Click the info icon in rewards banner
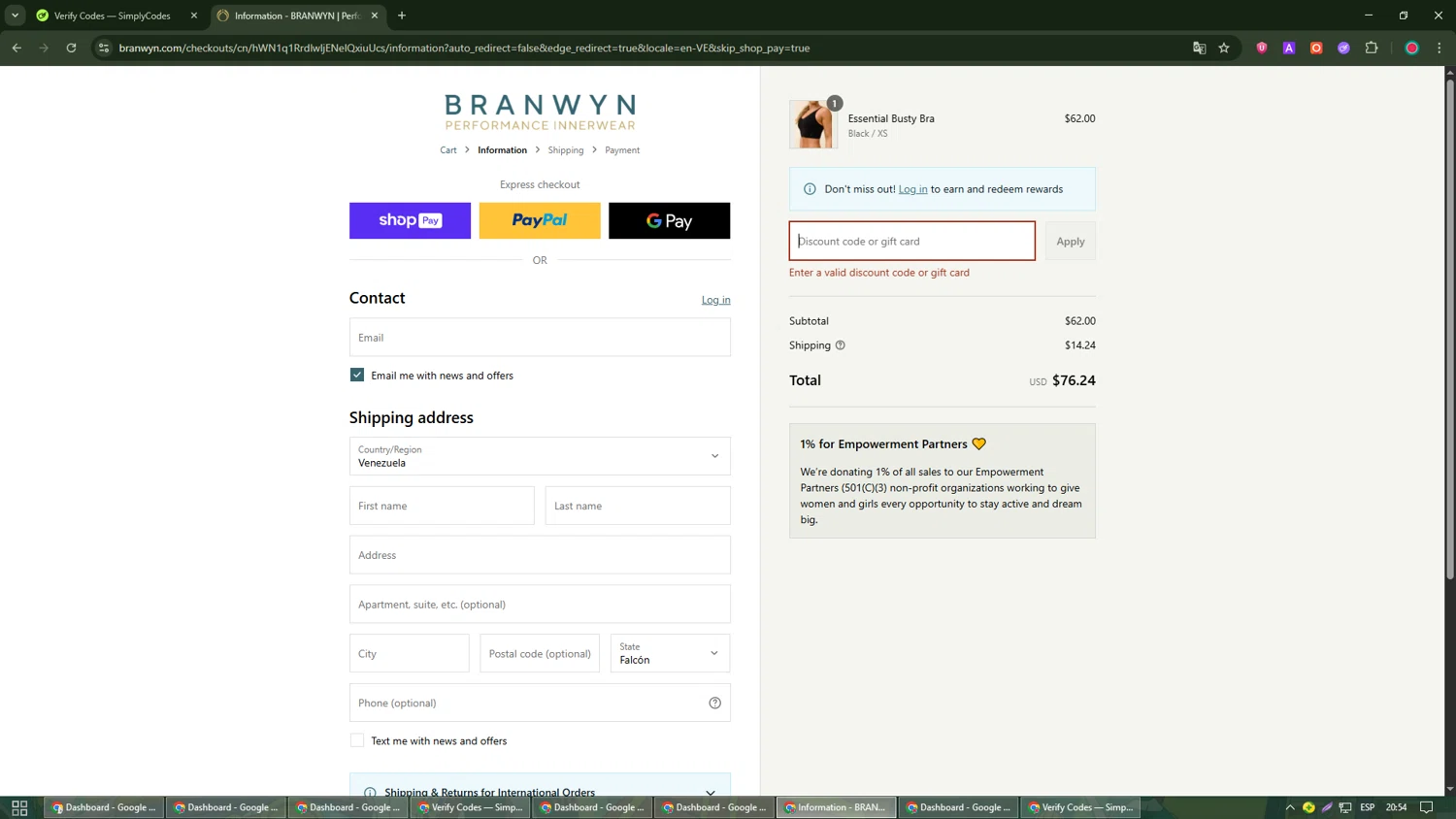Viewport: 1456px width, 819px height. pos(810,189)
